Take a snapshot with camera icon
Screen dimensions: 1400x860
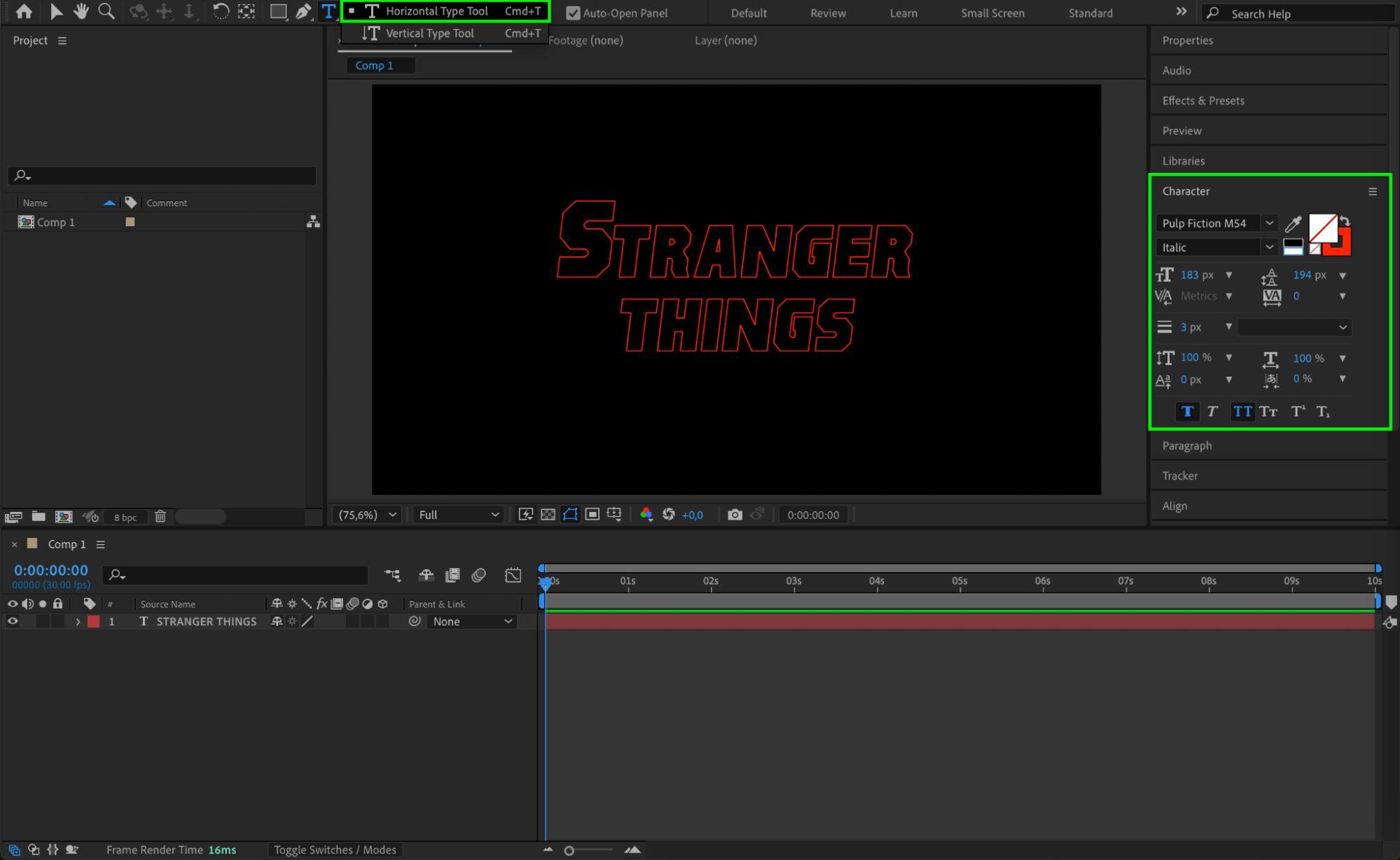coord(734,515)
